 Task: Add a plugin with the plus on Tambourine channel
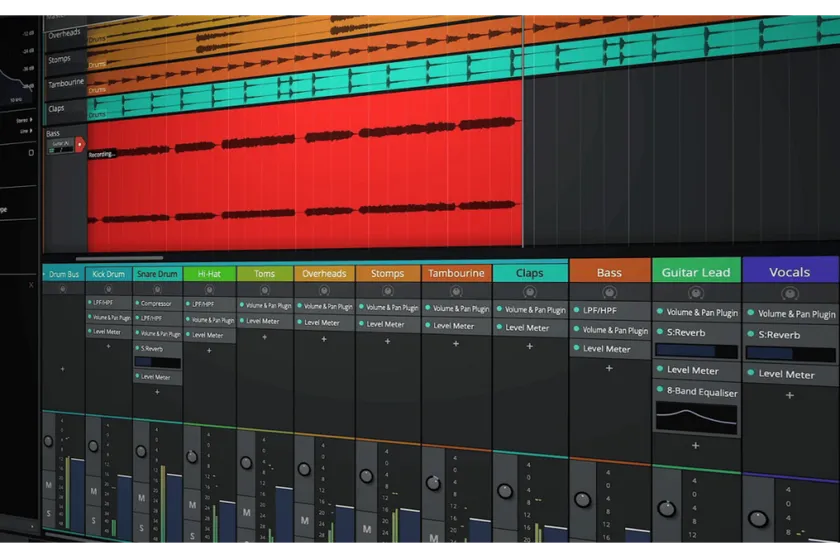(456, 344)
